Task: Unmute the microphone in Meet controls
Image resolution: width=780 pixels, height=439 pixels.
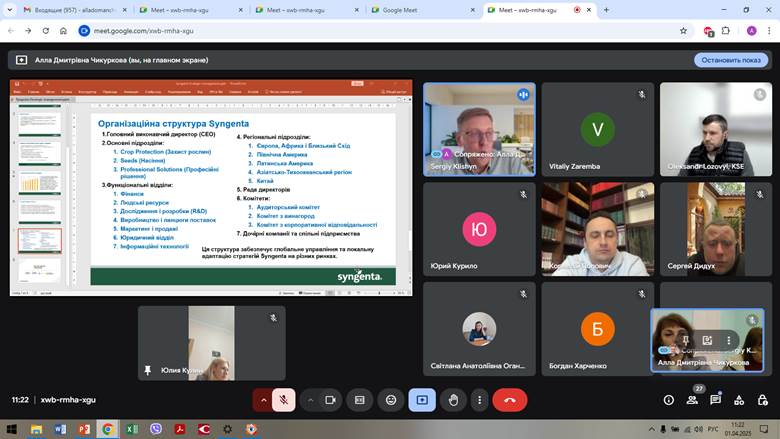Action: [284, 399]
